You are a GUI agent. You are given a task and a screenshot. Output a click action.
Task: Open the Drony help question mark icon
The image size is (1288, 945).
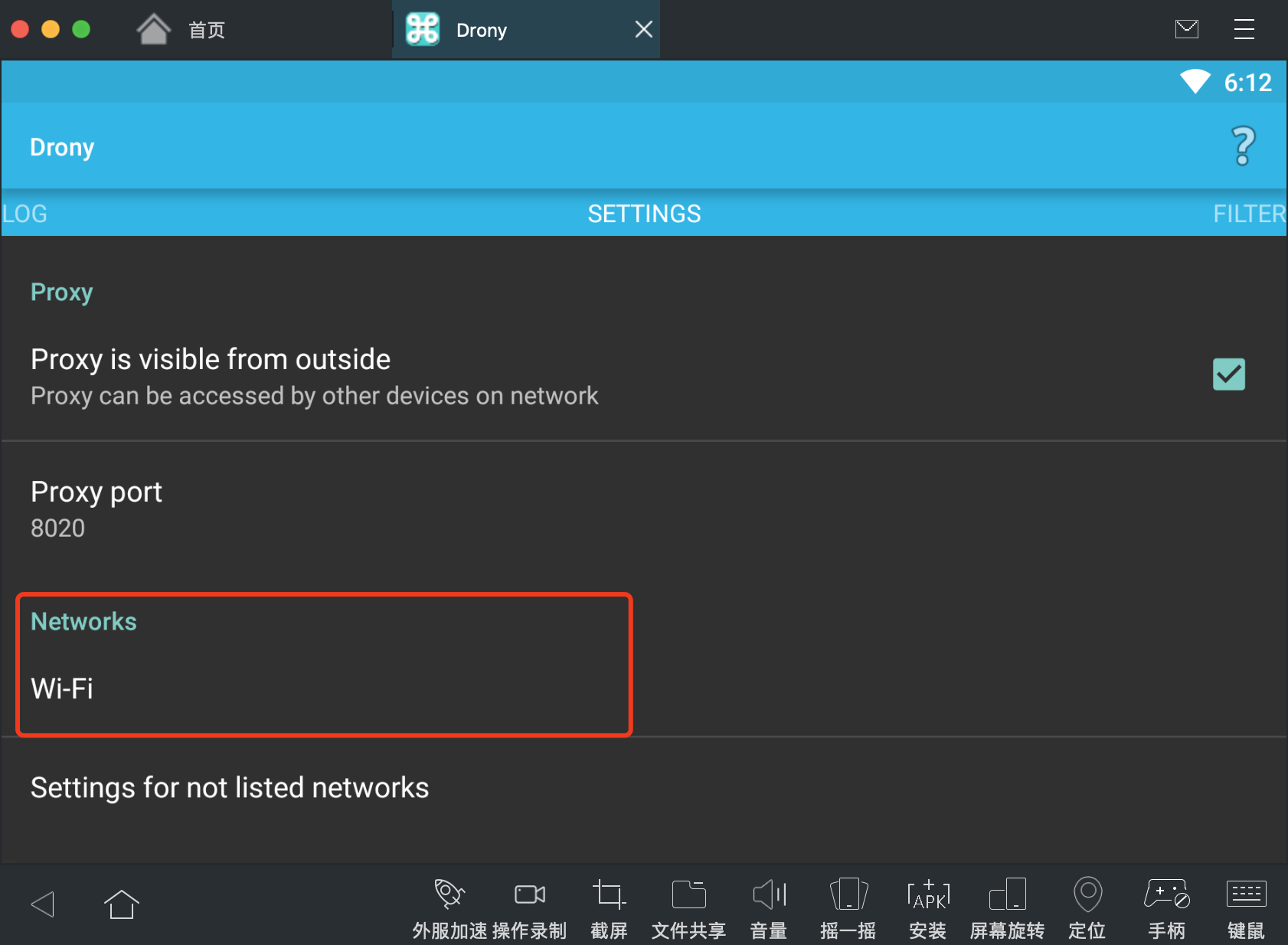point(1244,146)
